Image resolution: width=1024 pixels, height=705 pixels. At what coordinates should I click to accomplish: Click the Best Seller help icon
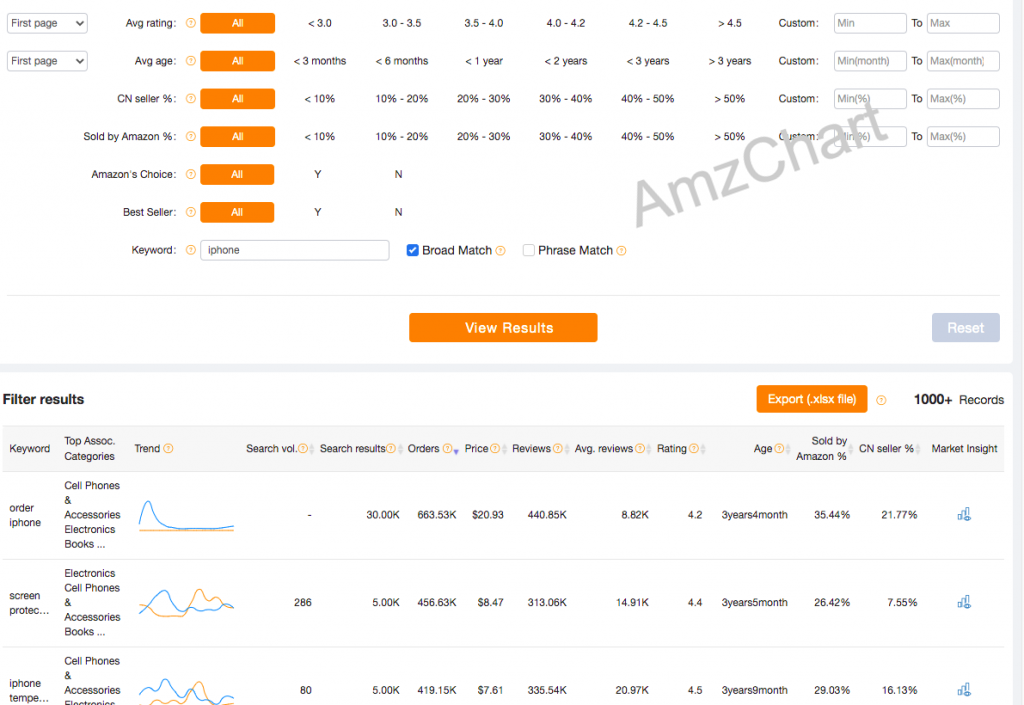click(x=191, y=212)
